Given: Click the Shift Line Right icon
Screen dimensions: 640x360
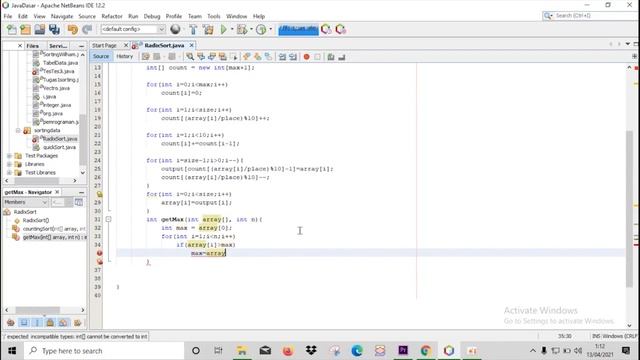Looking at the screenshot, I should click(x=293, y=57).
